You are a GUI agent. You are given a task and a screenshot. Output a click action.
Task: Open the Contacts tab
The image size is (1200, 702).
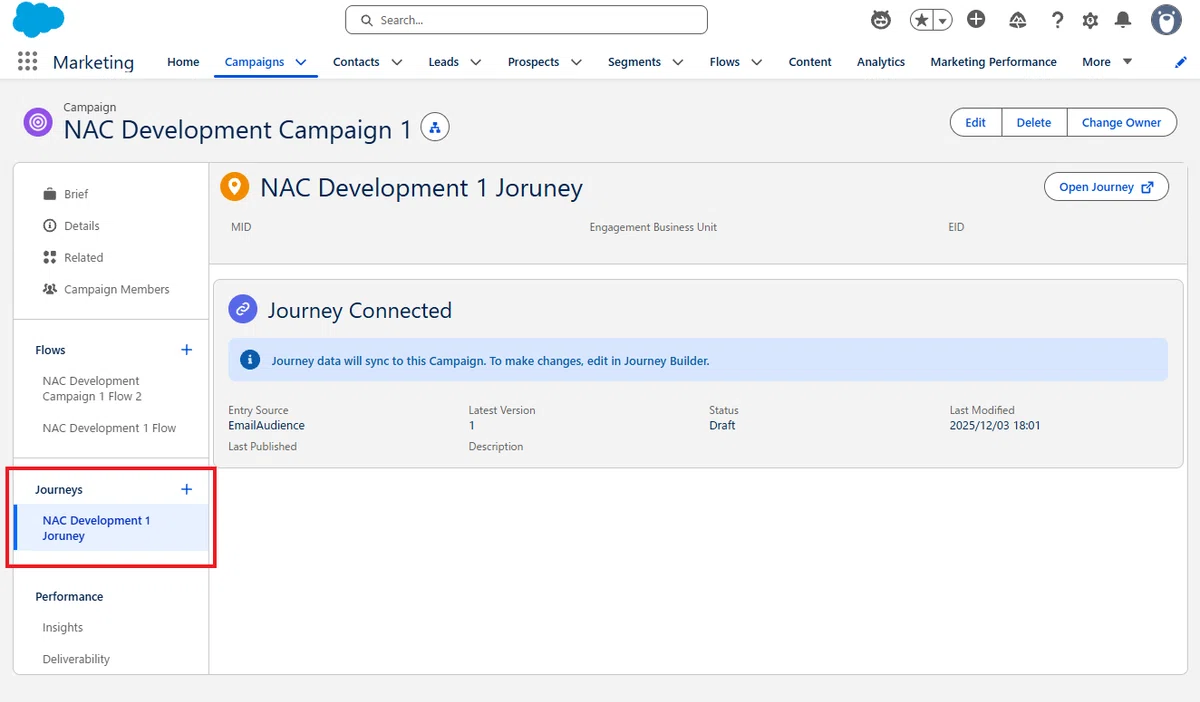[356, 62]
